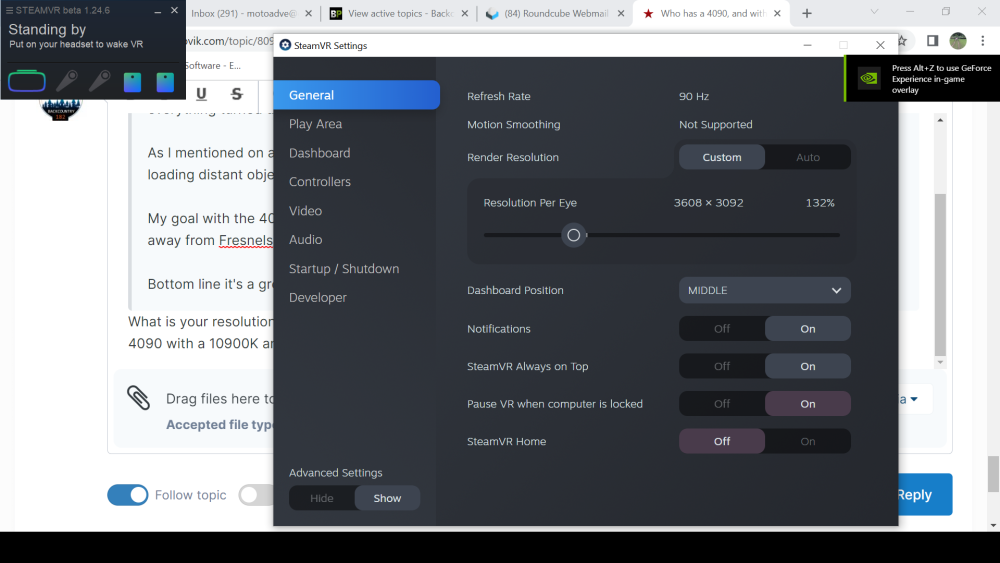Image resolution: width=1000 pixels, height=563 pixels.
Task: Click the first base station icon
Action: coord(132,82)
